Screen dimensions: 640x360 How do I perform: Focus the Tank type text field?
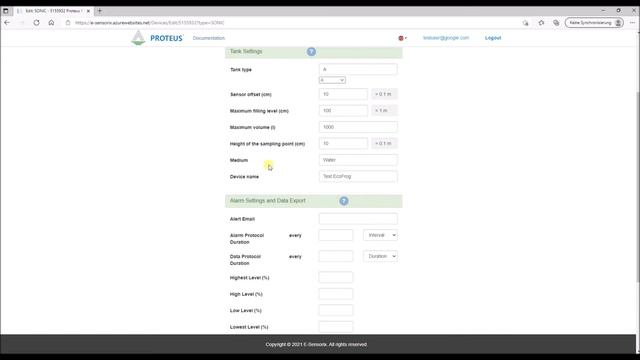358,69
